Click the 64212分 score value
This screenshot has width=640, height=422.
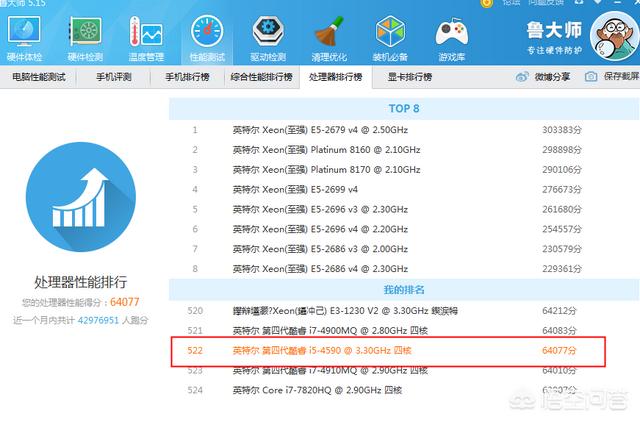559,311
